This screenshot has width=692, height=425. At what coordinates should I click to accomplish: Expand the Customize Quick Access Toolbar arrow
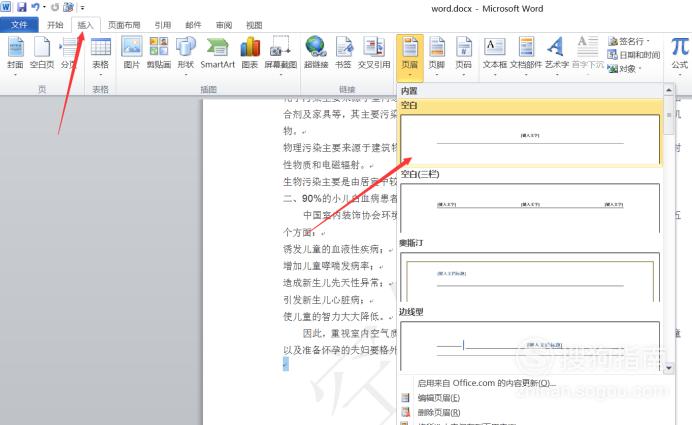coord(83,8)
